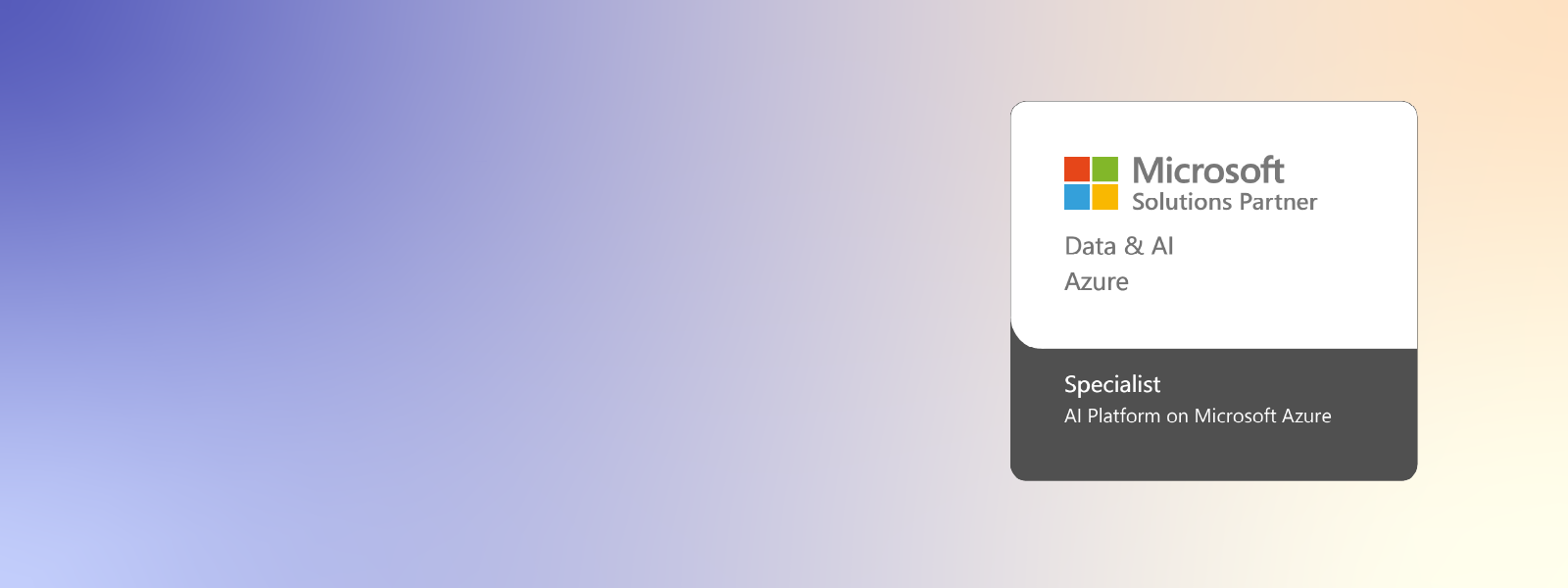Click the green square of Microsoft logo

click(x=1105, y=169)
